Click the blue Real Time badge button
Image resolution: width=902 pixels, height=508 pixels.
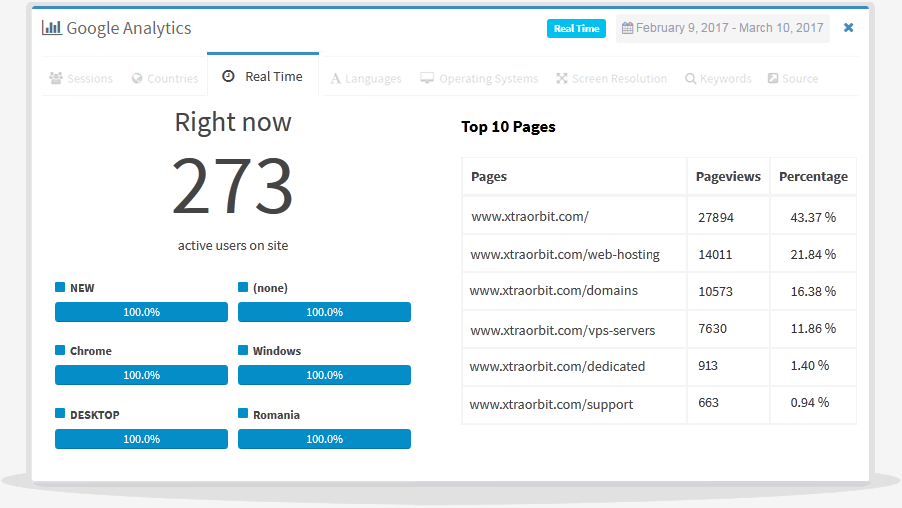[576, 28]
